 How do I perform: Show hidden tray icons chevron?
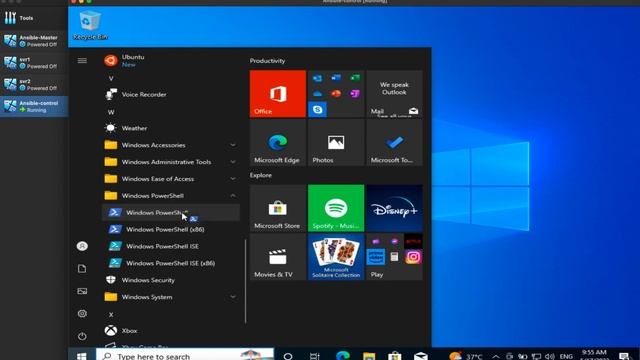pyautogui.click(x=496, y=356)
